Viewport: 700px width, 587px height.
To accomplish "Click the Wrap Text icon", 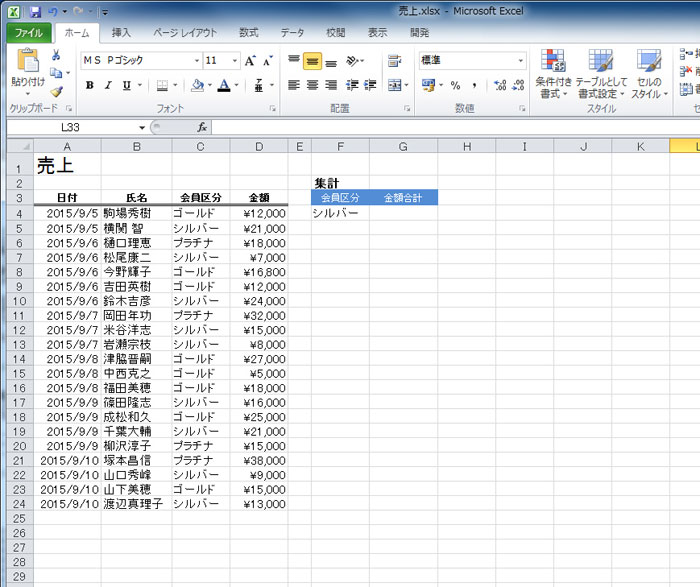I will [394, 61].
